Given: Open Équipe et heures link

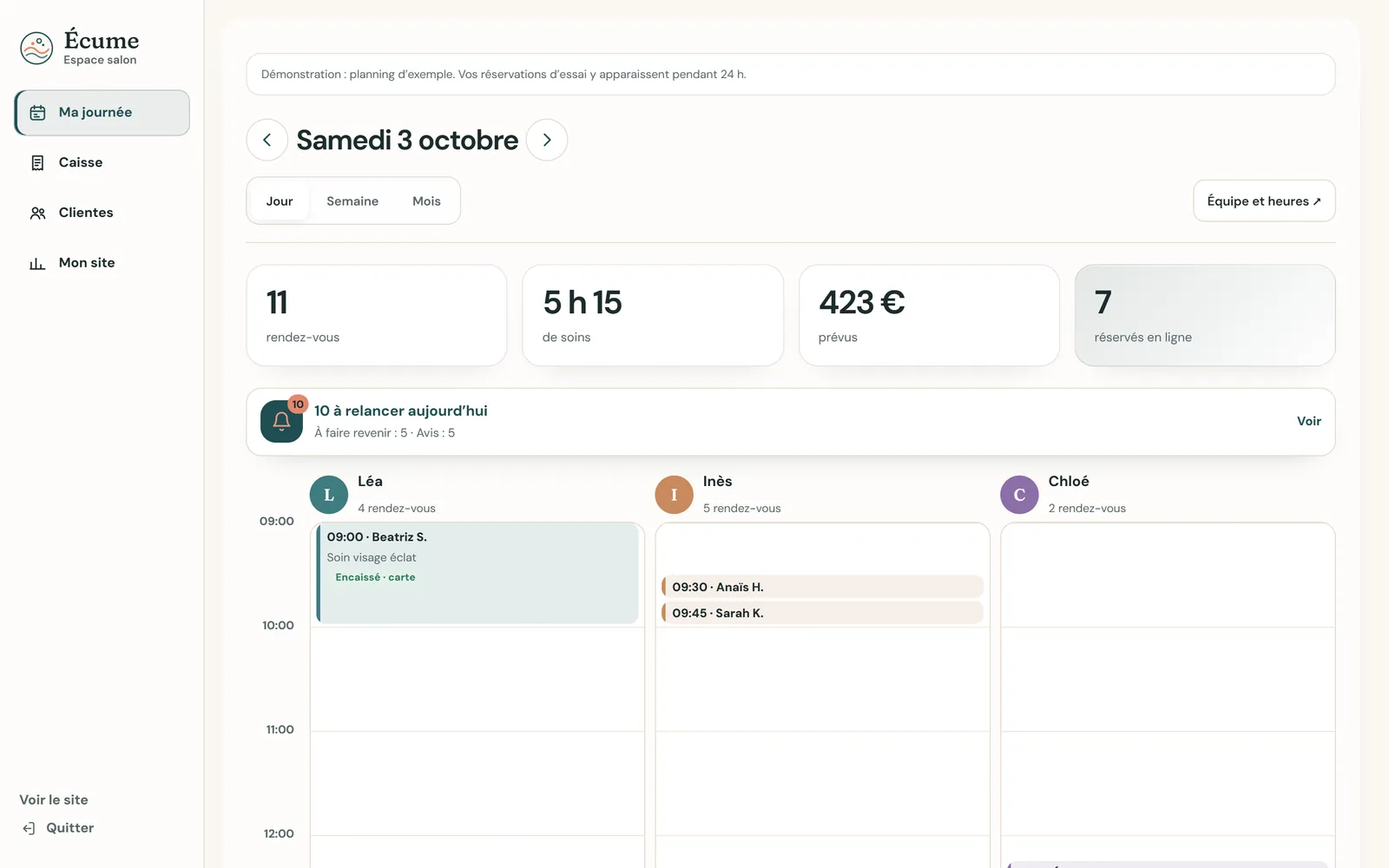Looking at the screenshot, I should 1264,201.
